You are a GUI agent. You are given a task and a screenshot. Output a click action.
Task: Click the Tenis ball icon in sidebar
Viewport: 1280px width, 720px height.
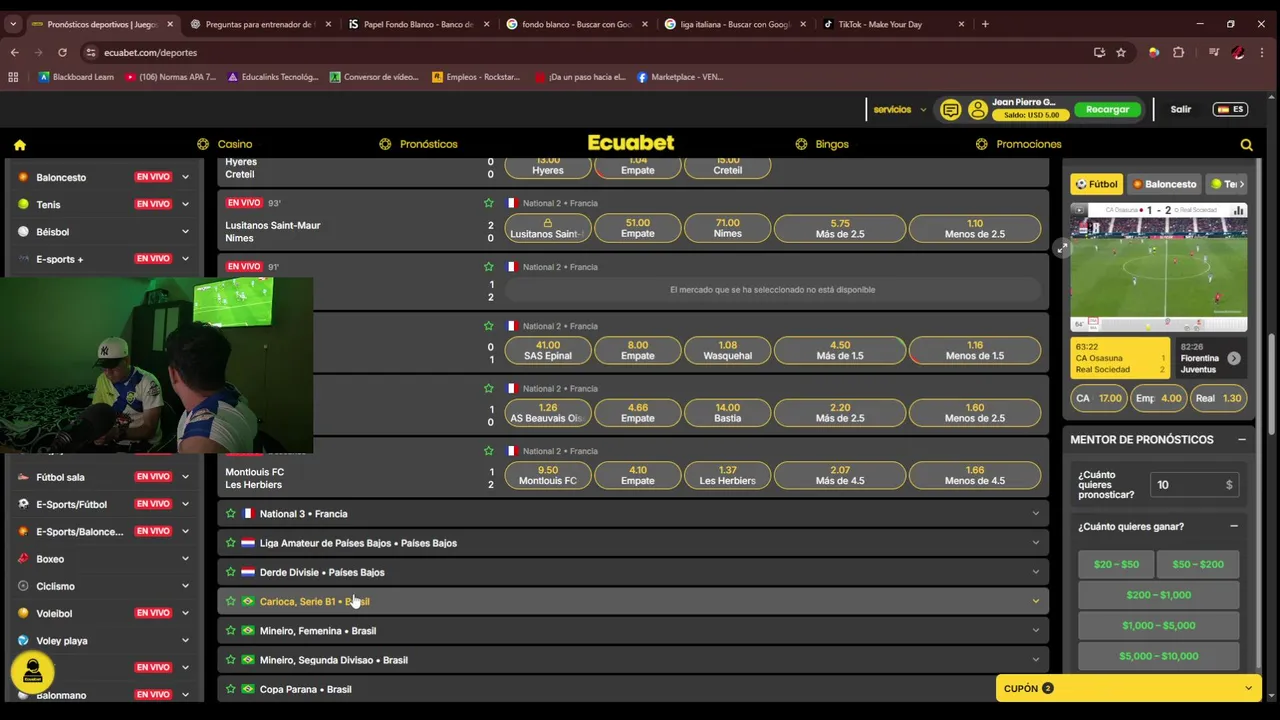click(23, 204)
